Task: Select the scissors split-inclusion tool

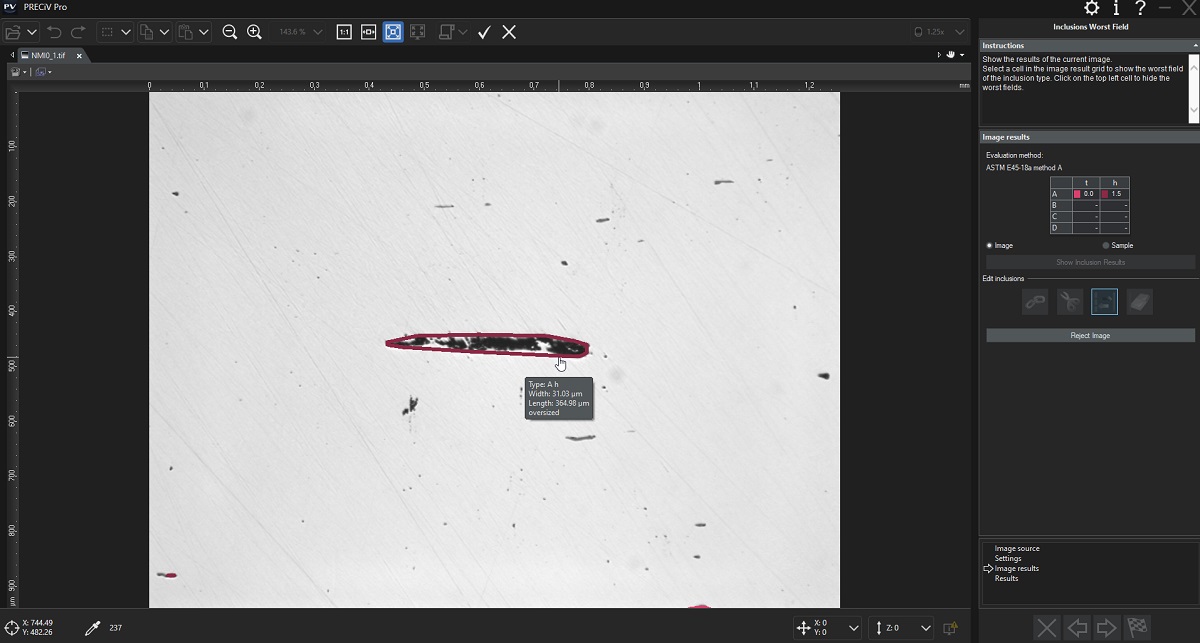Action: pyautogui.click(x=1070, y=301)
